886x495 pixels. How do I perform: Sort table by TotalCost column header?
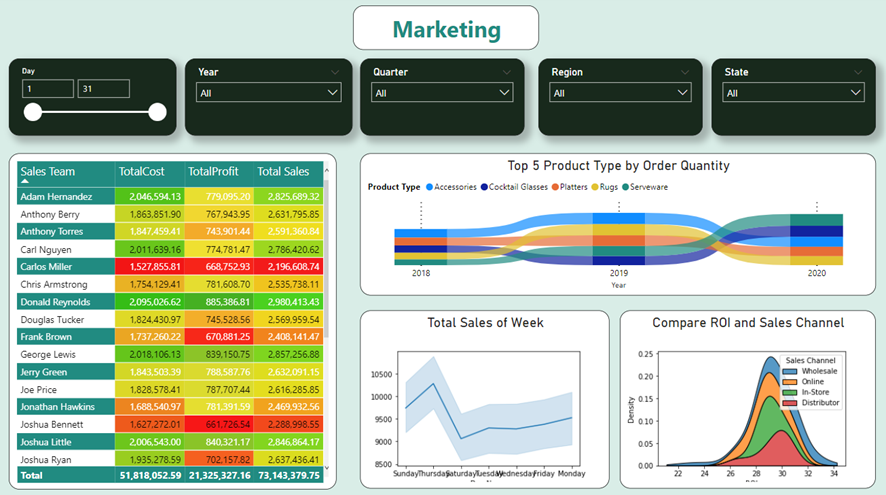pyautogui.click(x=148, y=172)
